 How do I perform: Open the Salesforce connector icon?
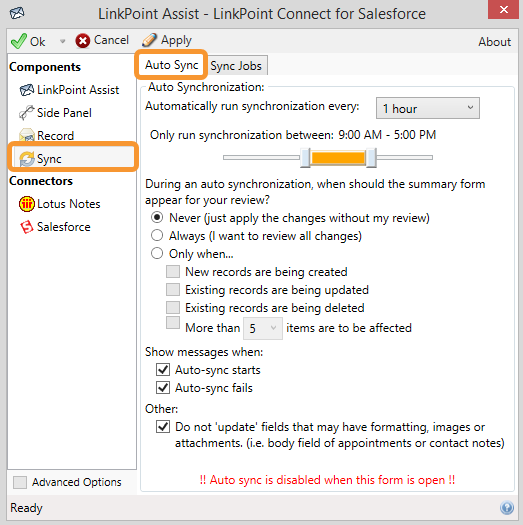coord(26,227)
